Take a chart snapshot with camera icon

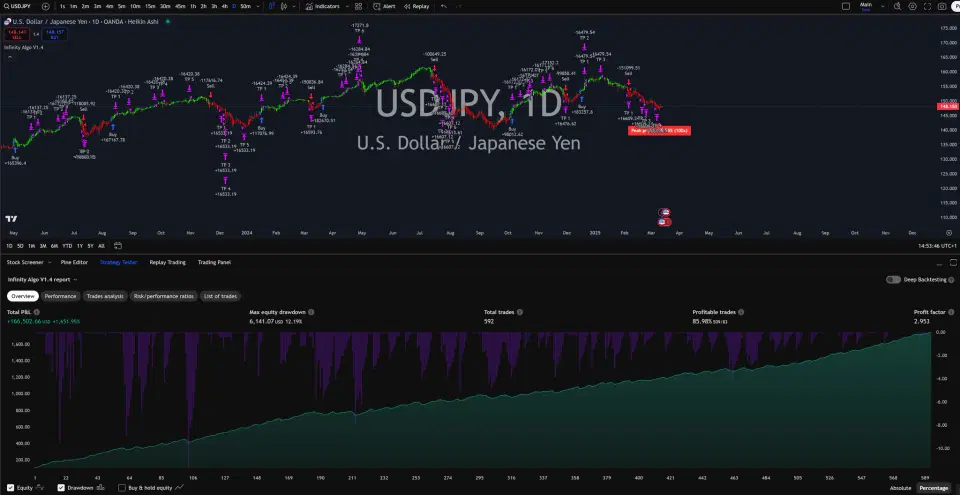point(942,6)
